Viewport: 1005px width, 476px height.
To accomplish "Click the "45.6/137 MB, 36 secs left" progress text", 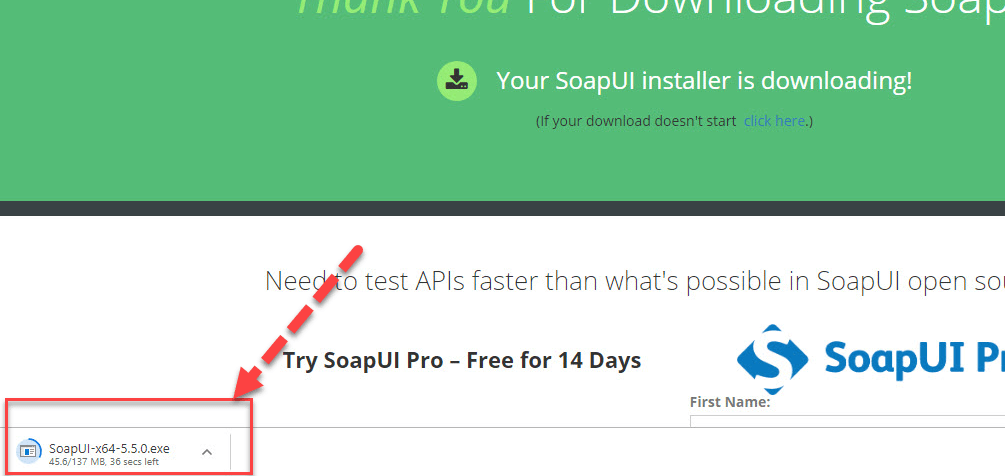I will coord(103,462).
